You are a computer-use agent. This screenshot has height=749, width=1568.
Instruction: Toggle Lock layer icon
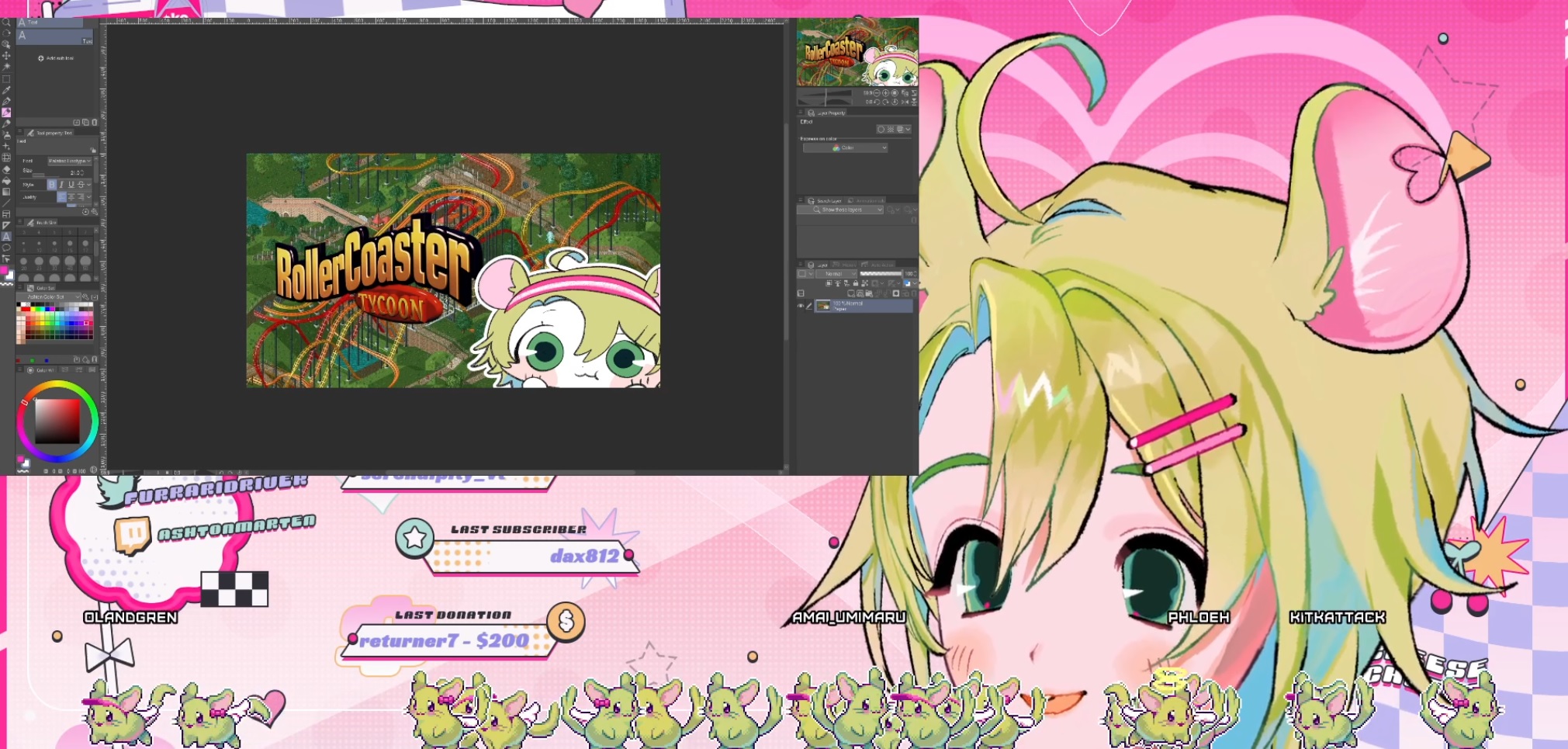pos(856,283)
